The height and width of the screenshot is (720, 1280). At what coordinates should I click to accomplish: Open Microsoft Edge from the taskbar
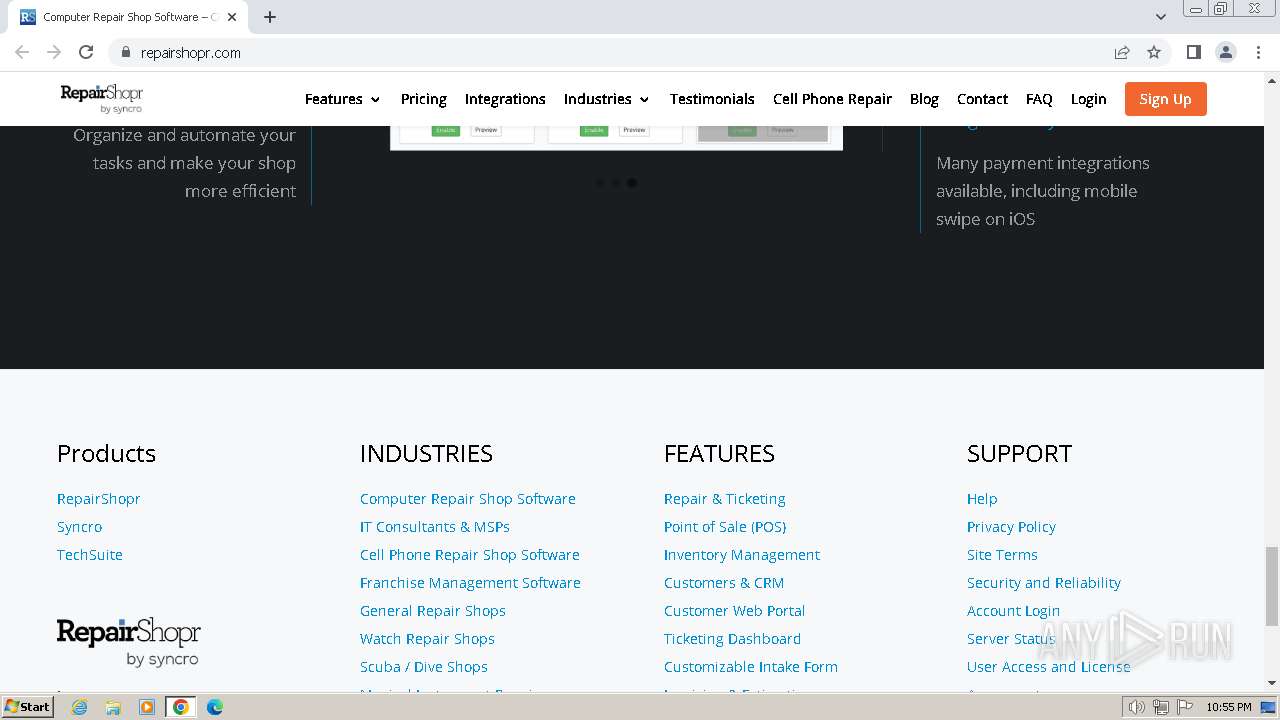tap(214, 707)
